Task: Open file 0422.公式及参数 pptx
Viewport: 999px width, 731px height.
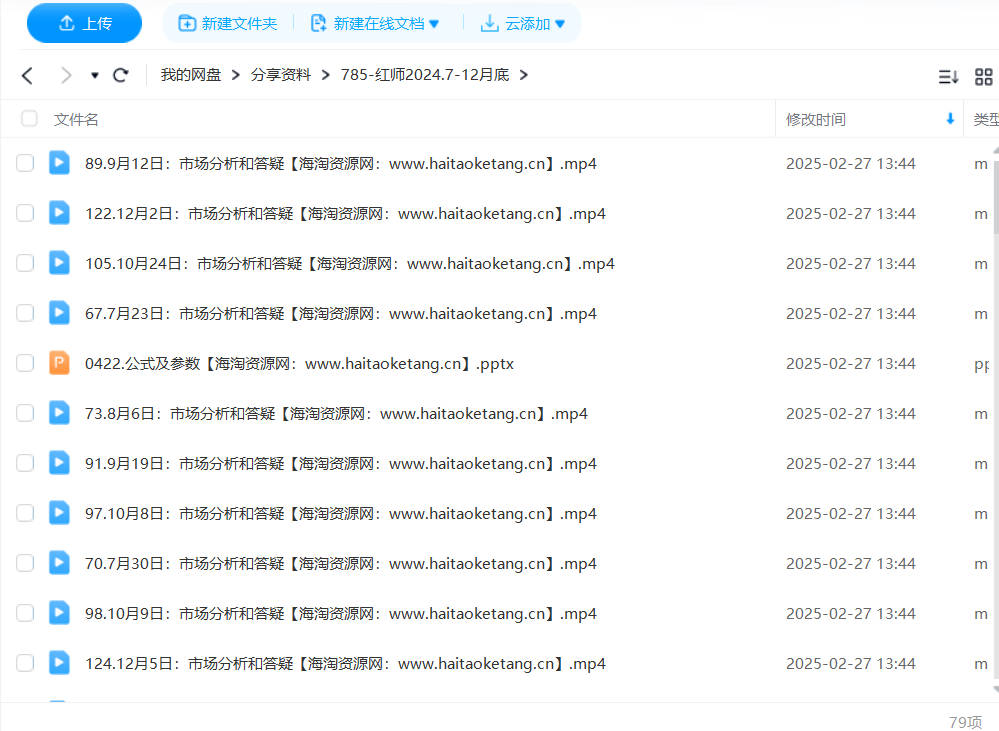Action: (x=299, y=364)
